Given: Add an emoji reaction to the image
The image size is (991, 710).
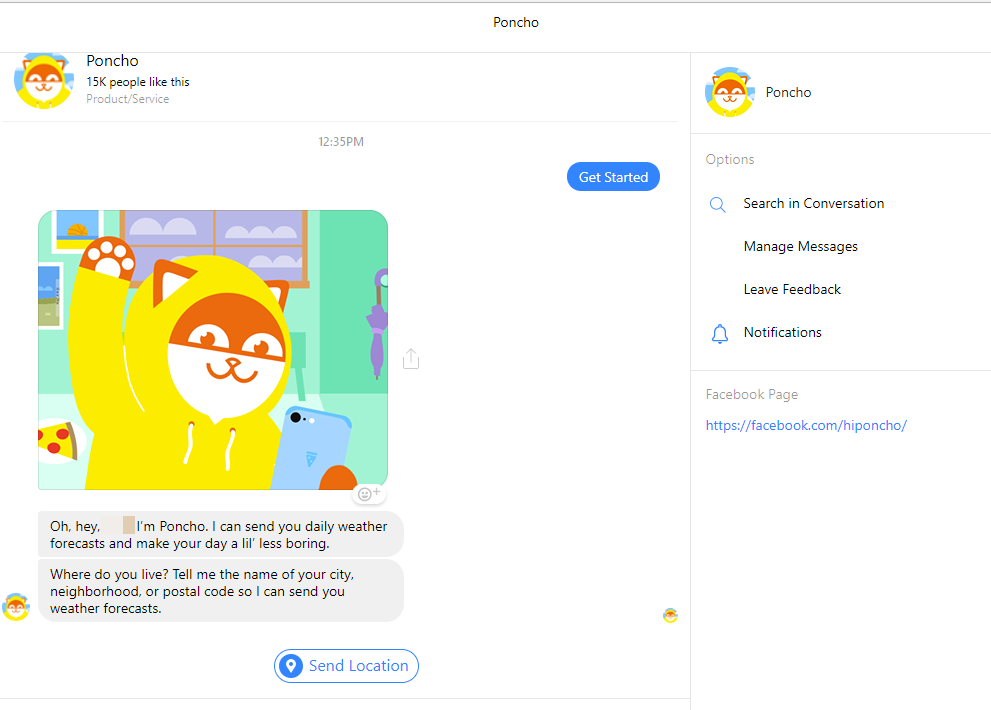Looking at the screenshot, I should click(369, 494).
